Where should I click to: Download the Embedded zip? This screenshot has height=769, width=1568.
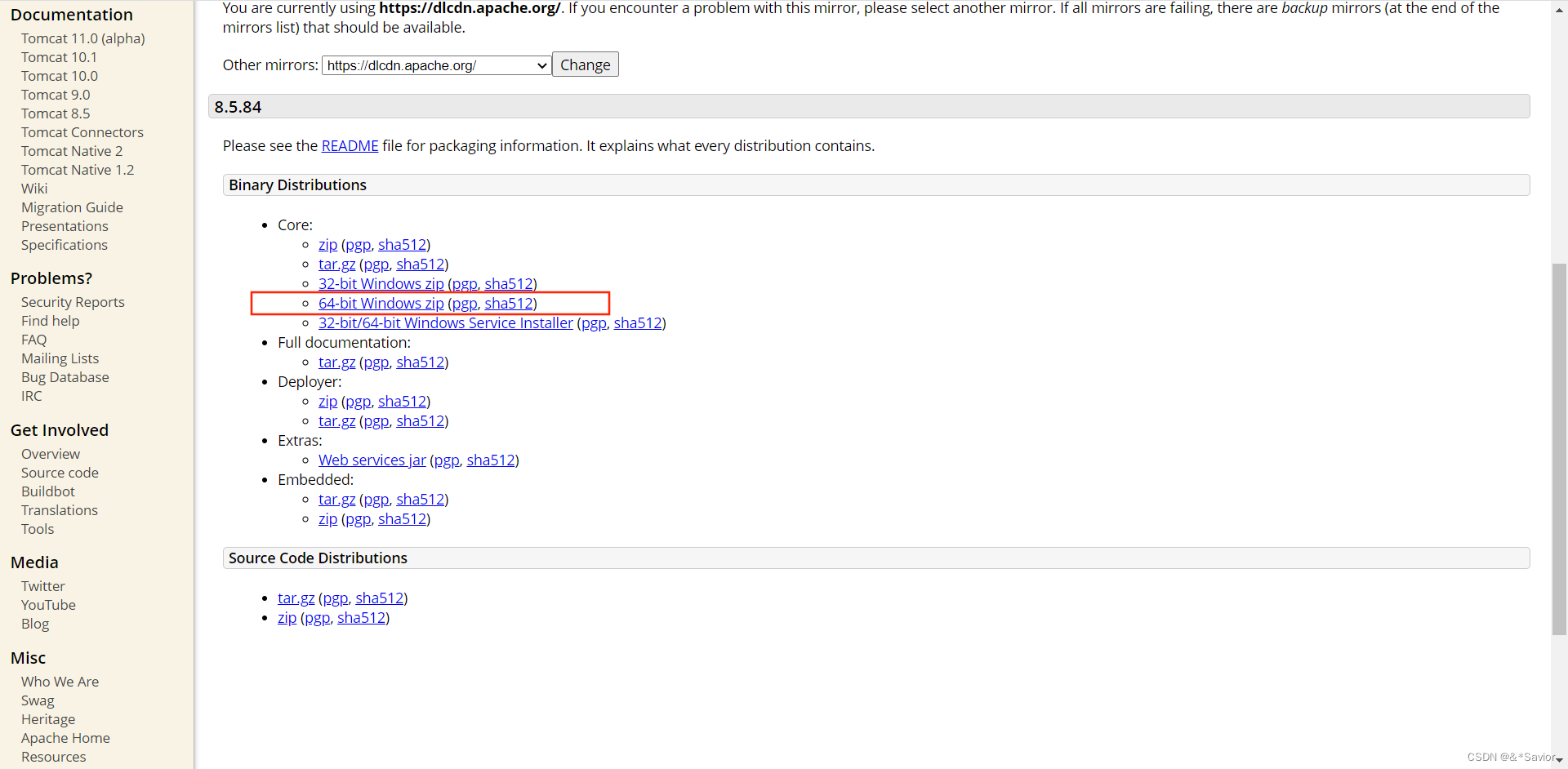click(327, 519)
